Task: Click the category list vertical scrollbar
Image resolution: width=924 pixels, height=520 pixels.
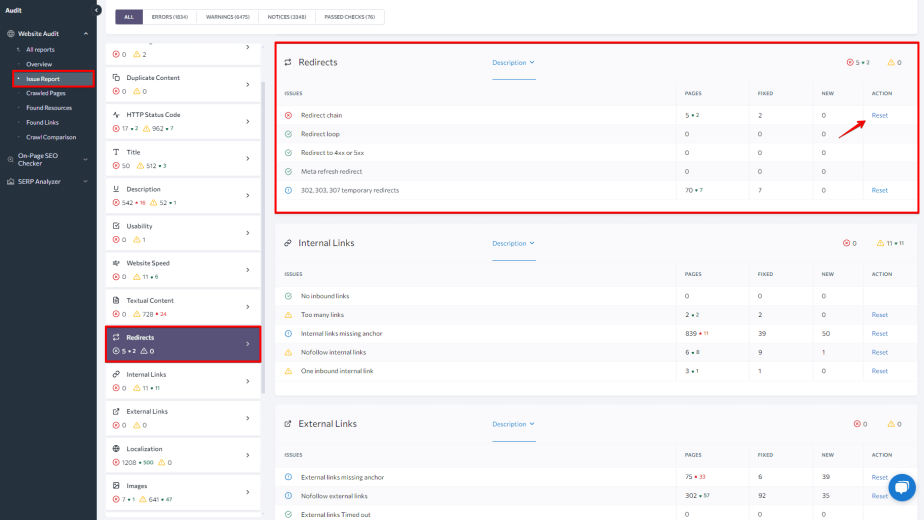Action: click(x=263, y=236)
